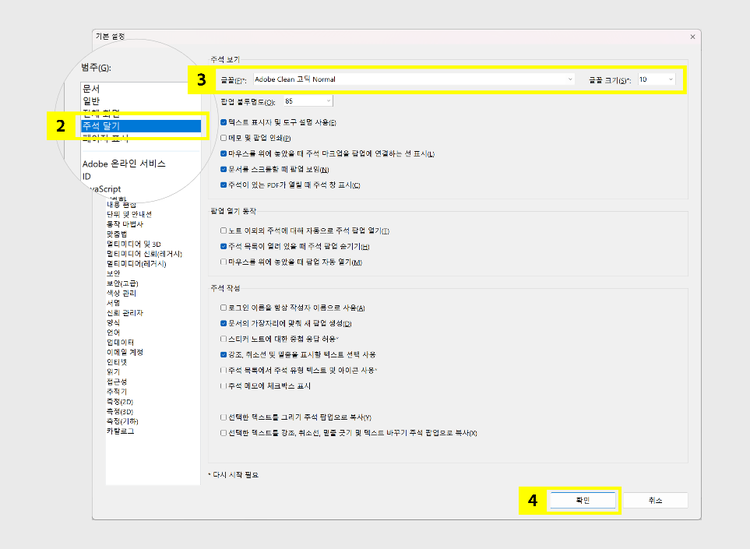The width and height of the screenshot is (750, 549).
Task: Select 언어 category
Action: point(113,332)
